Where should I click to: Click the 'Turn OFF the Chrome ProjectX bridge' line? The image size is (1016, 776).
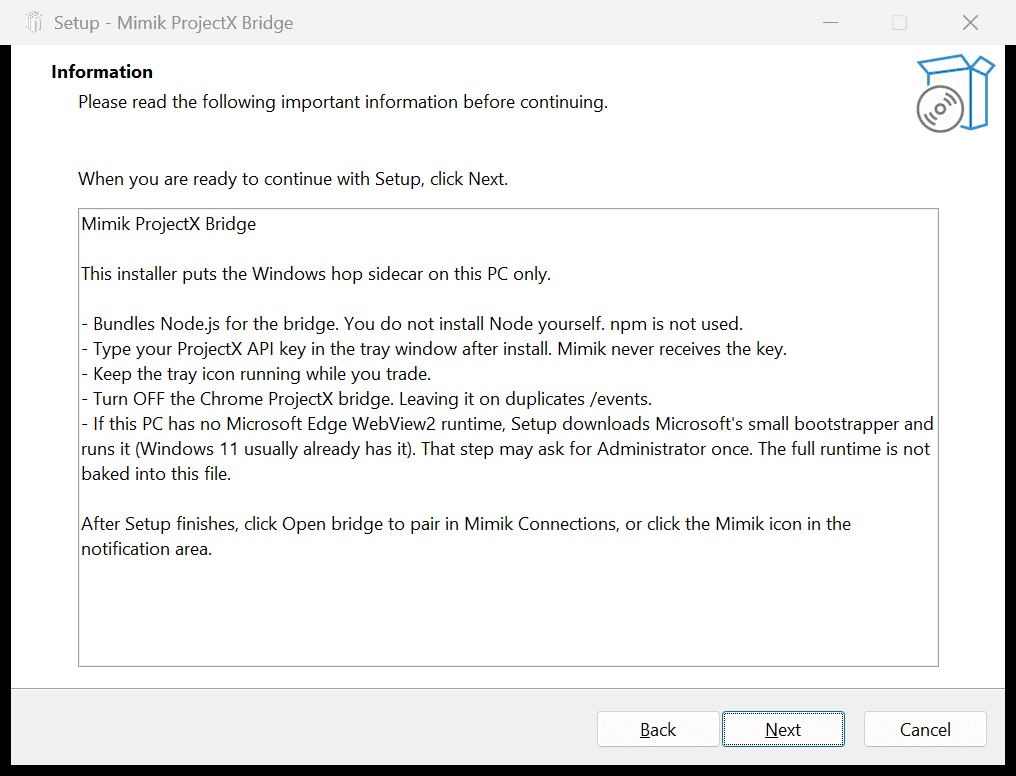click(x=367, y=399)
